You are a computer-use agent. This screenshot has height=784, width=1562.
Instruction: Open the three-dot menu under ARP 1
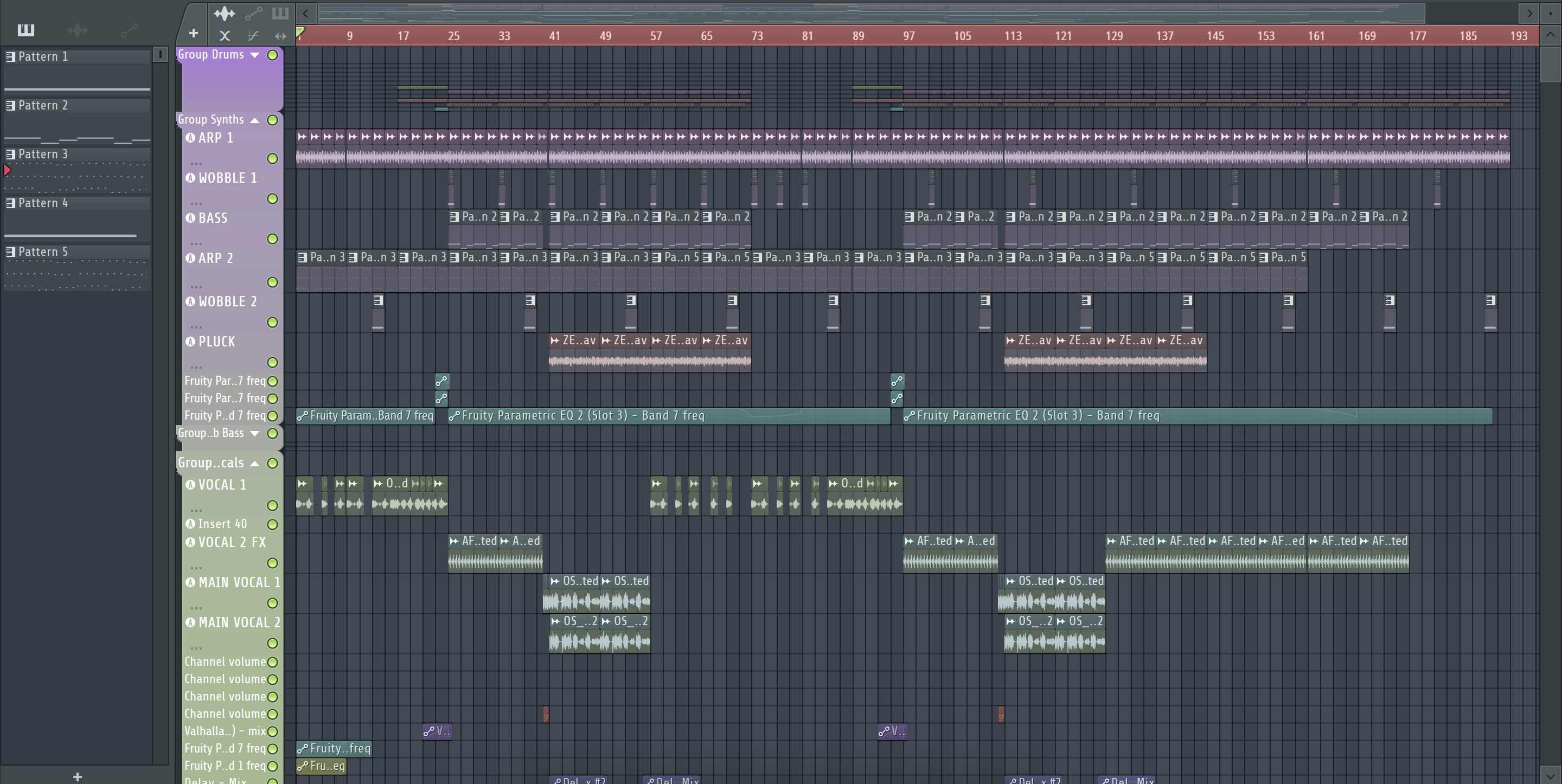196,163
